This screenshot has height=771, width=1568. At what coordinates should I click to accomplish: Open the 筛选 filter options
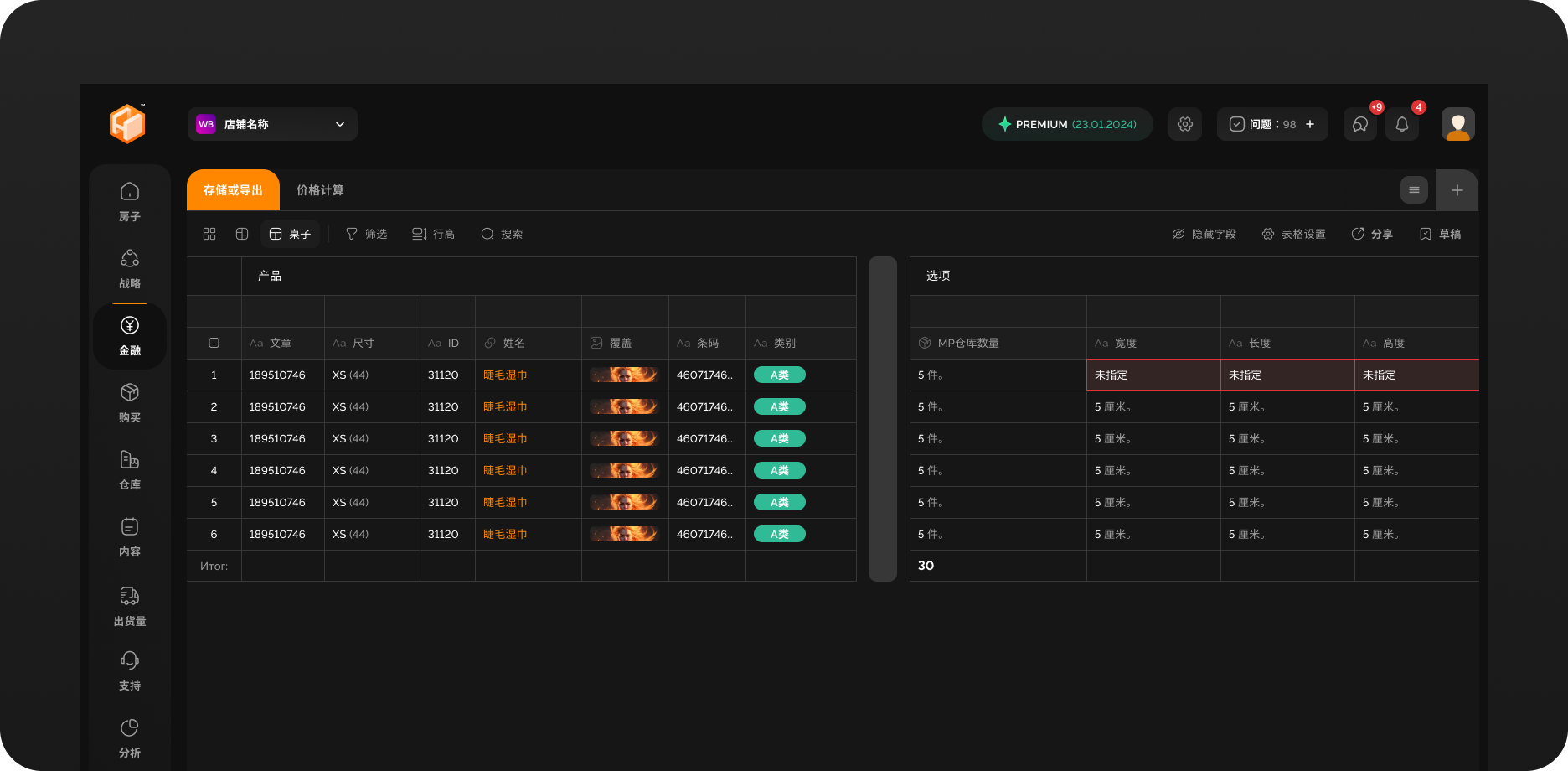click(x=366, y=234)
